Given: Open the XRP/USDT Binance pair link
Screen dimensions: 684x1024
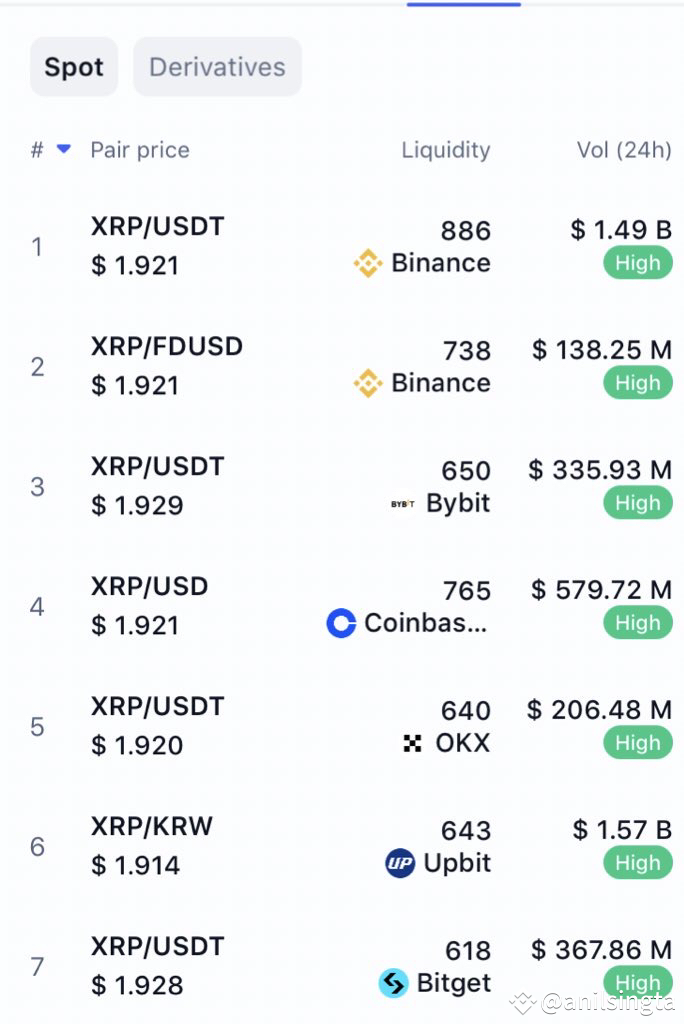Looking at the screenshot, I should [155, 226].
